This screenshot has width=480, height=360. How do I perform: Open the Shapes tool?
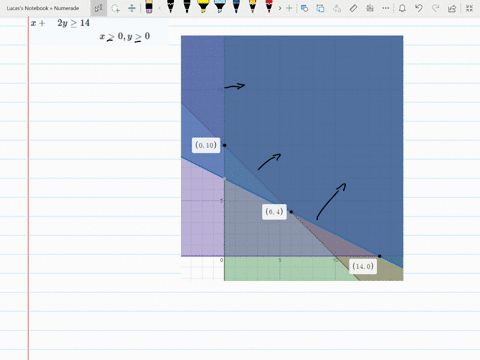tap(304, 8)
